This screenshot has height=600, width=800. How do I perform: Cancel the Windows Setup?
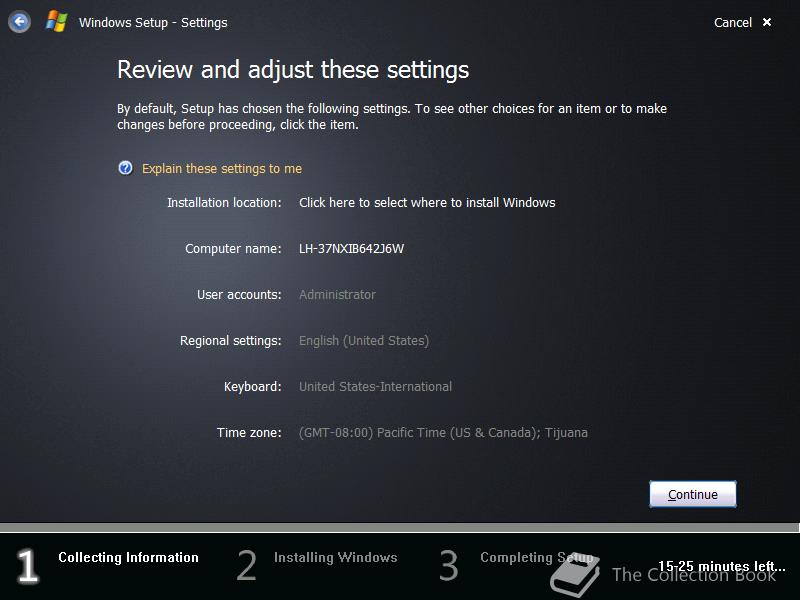pyautogui.click(x=733, y=22)
